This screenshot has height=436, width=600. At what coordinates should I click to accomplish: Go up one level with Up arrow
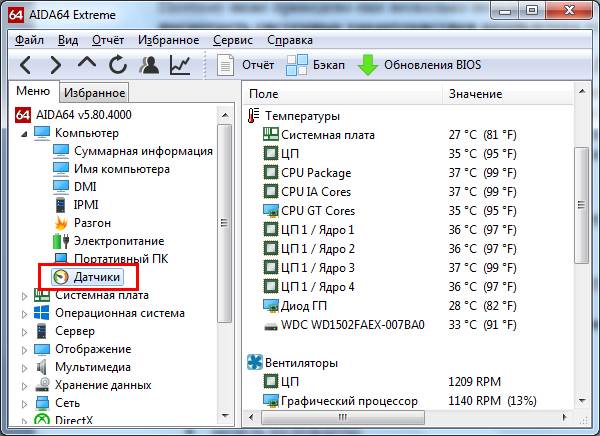pyautogui.click(x=87, y=65)
